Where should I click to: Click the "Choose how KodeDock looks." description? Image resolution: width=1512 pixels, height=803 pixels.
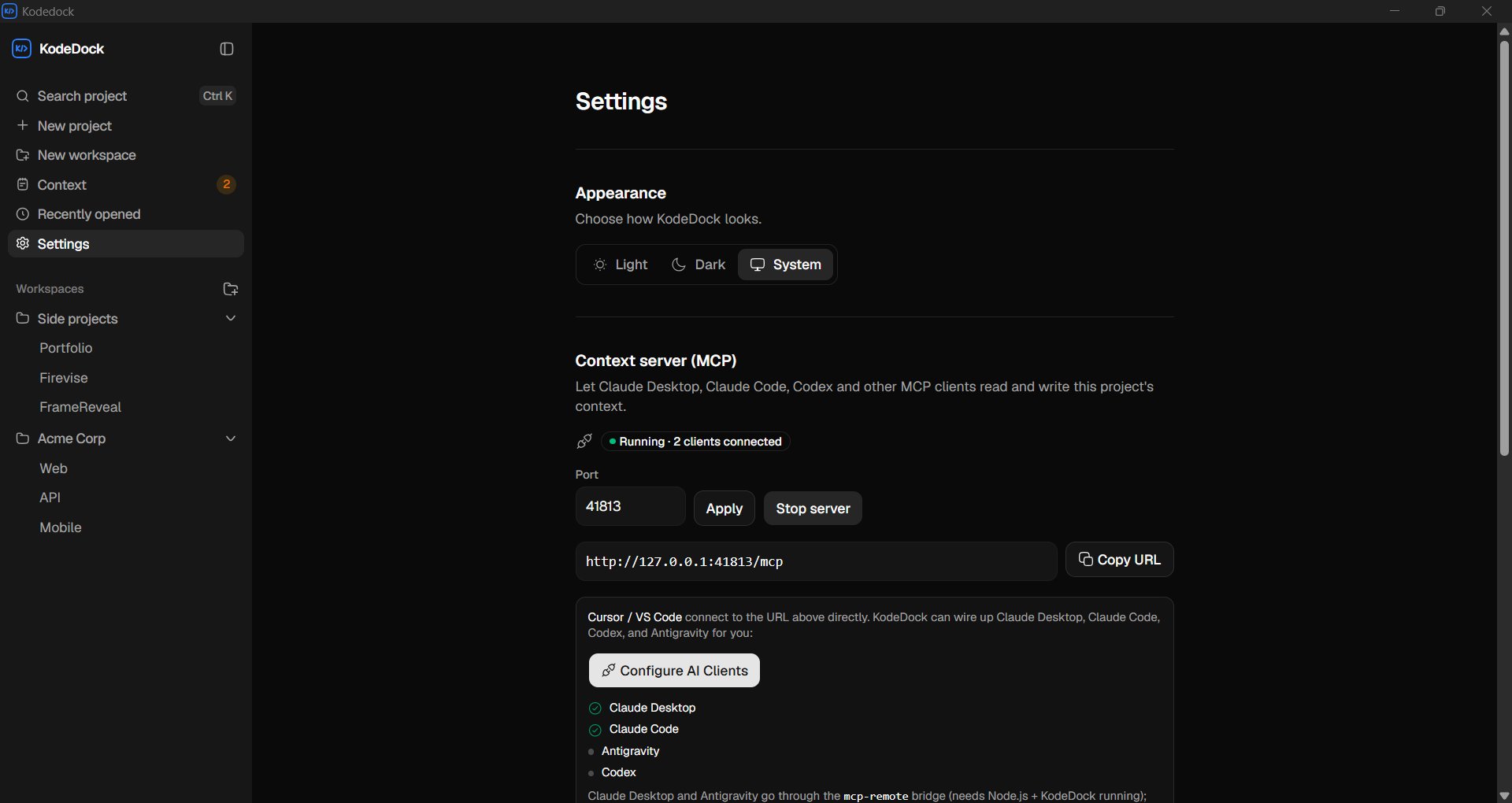click(669, 219)
